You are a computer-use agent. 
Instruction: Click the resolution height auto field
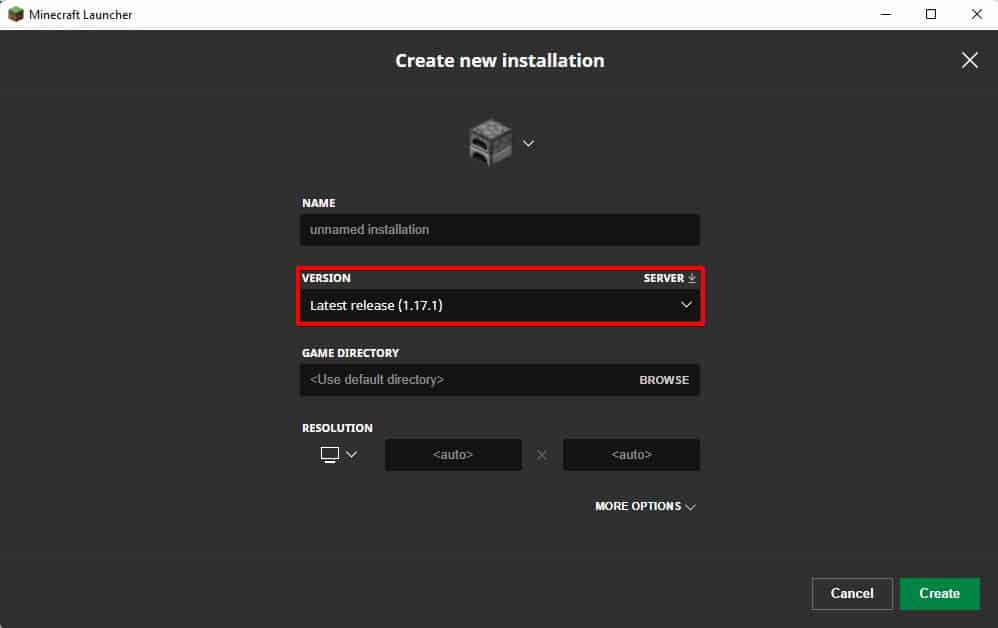tap(631, 454)
